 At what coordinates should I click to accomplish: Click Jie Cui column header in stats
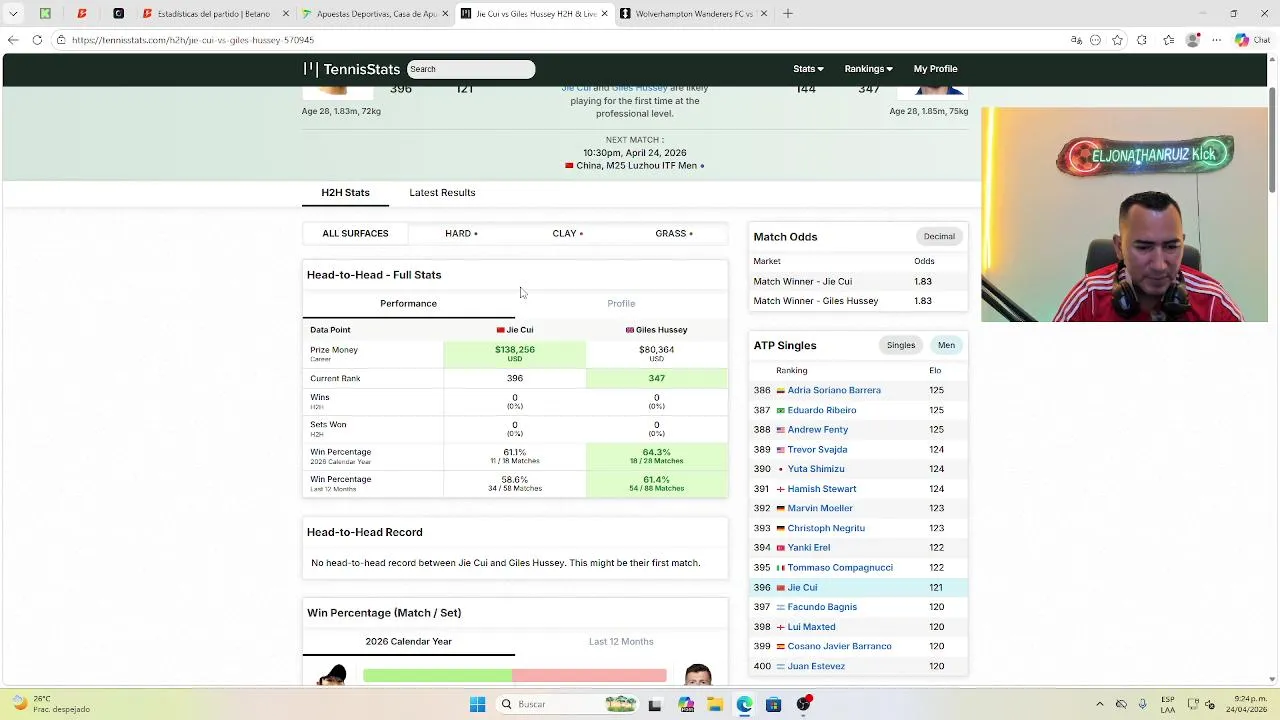(x=515, y=330)
